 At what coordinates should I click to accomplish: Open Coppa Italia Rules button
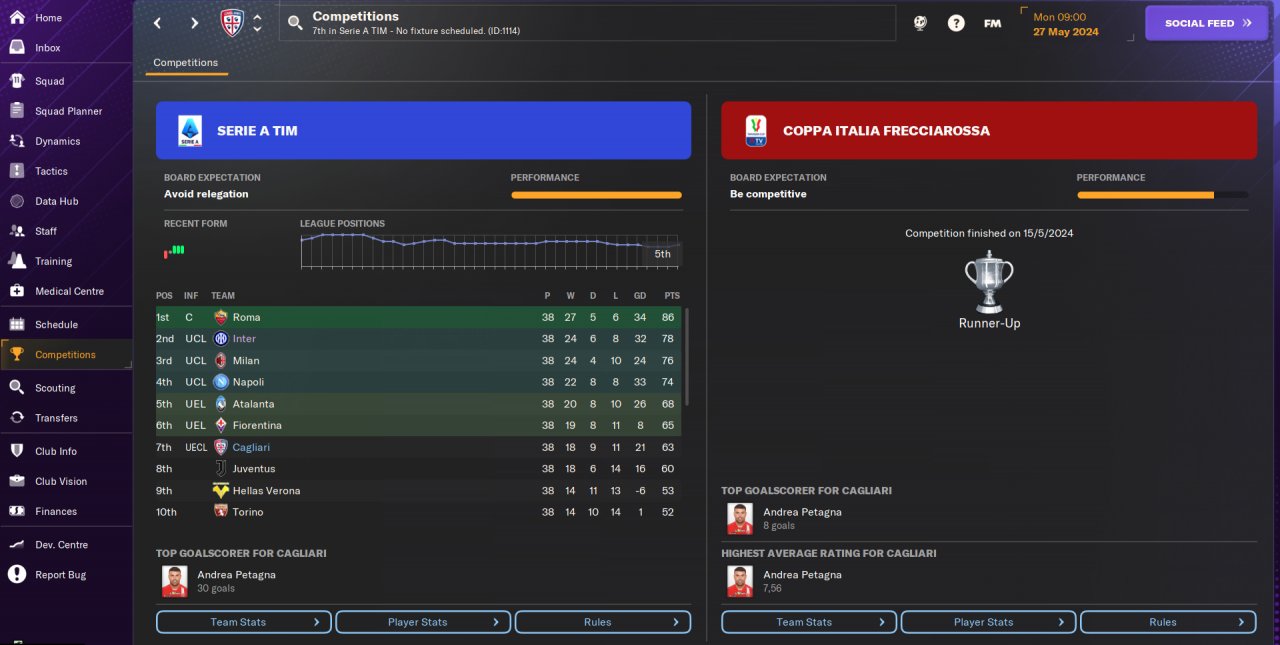coord(1168,622)
